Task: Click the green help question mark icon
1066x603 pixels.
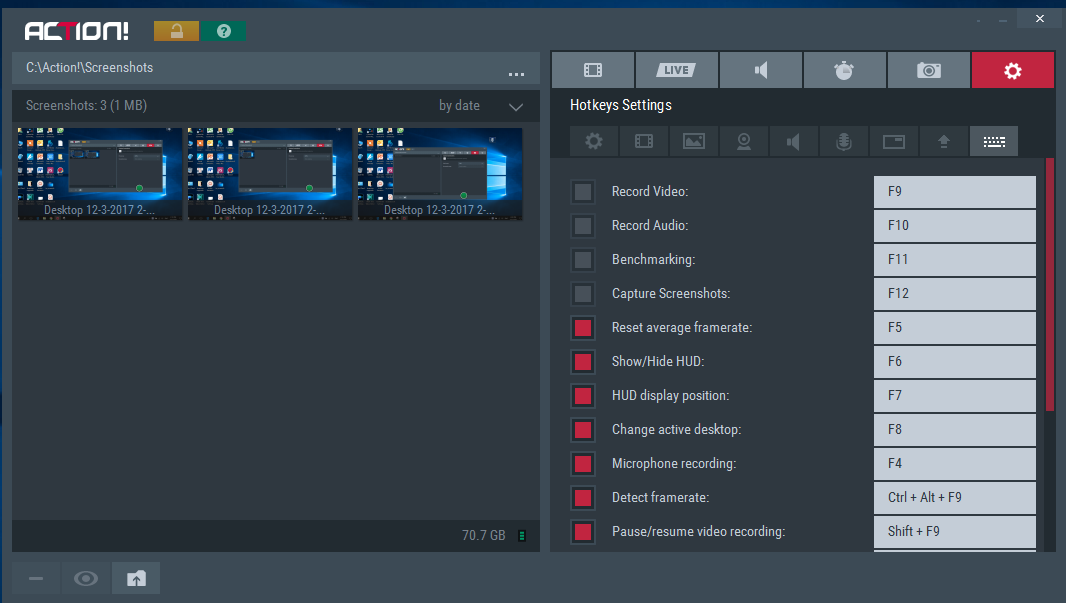Action: (x=224, y=31)
